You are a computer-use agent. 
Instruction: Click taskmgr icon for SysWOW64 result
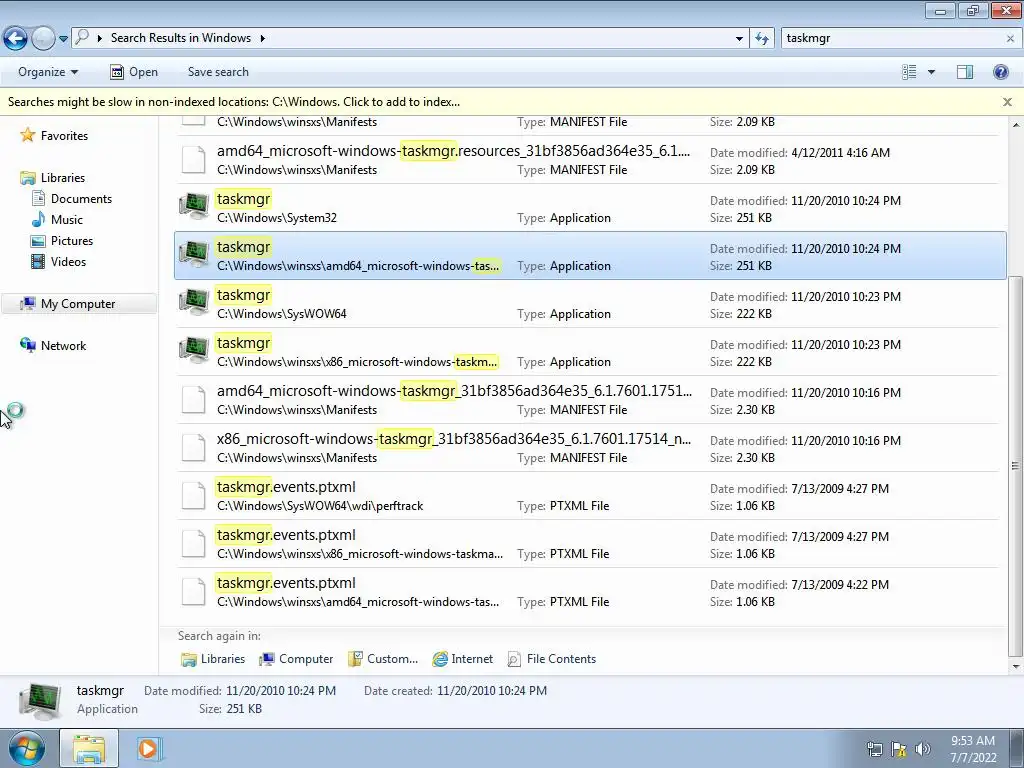pos(194,303)
